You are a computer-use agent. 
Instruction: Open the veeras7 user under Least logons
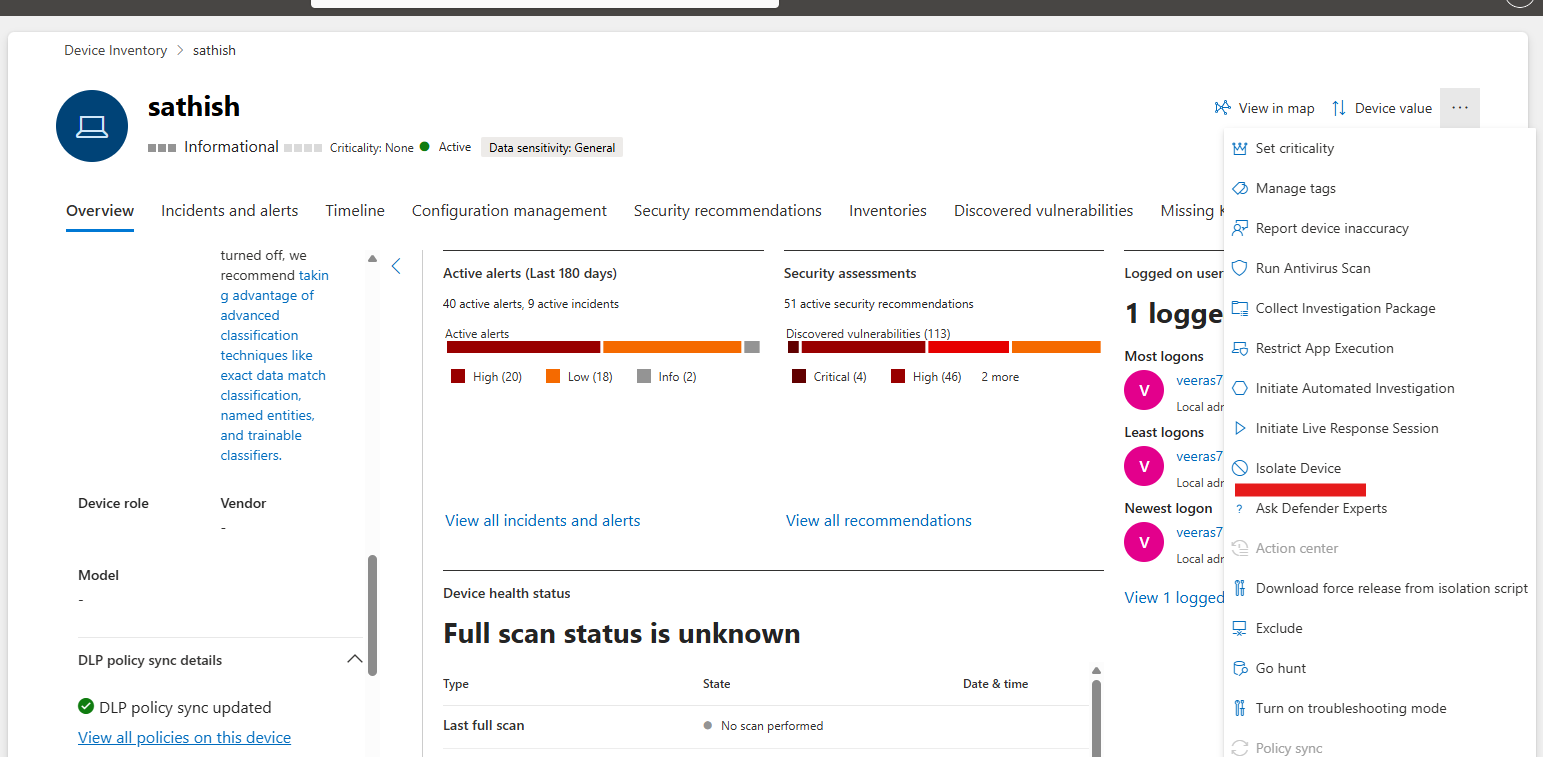click(x=1199, y=456)
